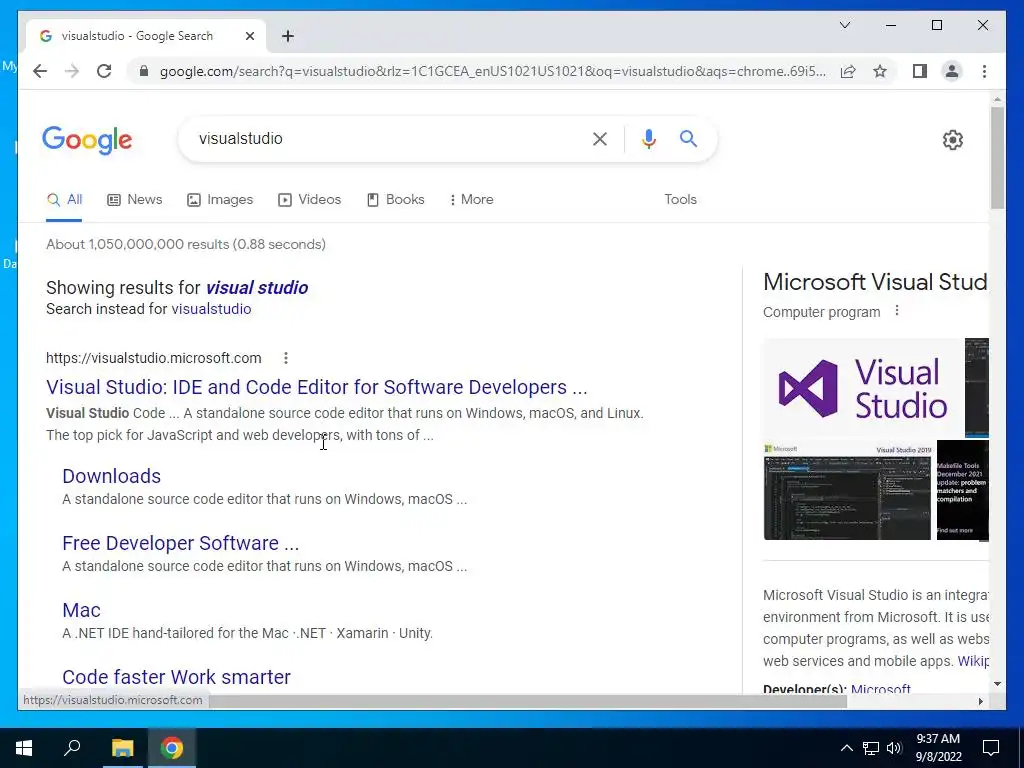
Task: Open File Explorer from taskbar
Action: 122,748
